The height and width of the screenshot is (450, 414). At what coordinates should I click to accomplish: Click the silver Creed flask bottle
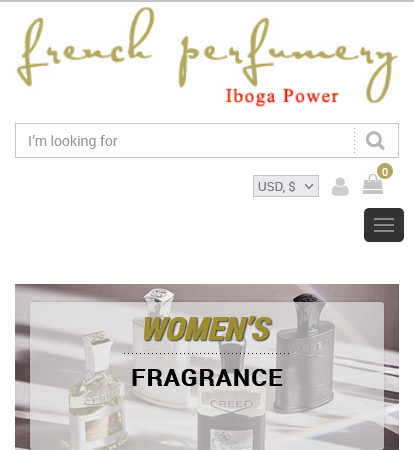(x=305, y=353)
